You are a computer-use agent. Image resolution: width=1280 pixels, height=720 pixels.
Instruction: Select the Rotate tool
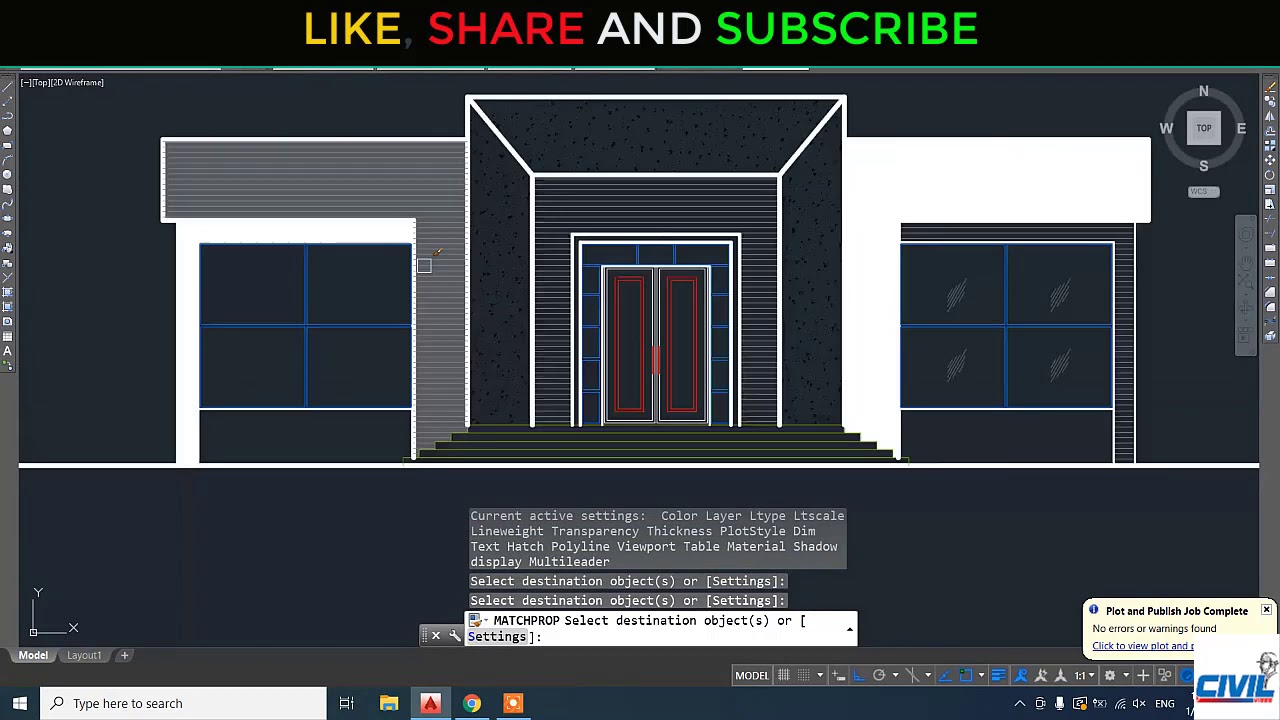(x=1270, y=174)
